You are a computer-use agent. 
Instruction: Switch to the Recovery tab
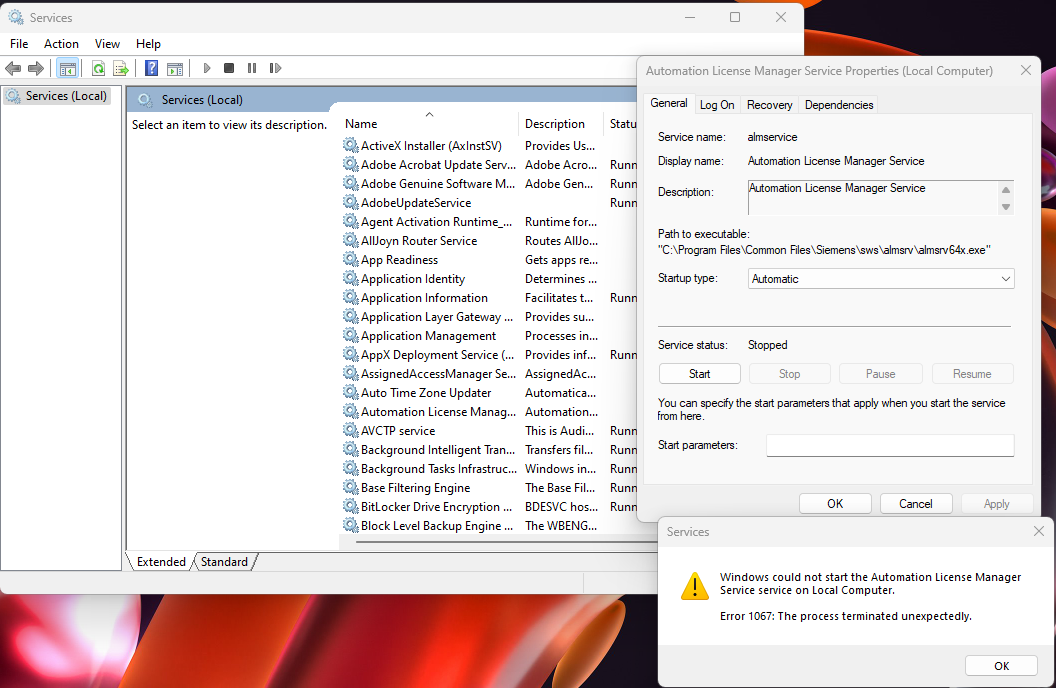point(769,105)
